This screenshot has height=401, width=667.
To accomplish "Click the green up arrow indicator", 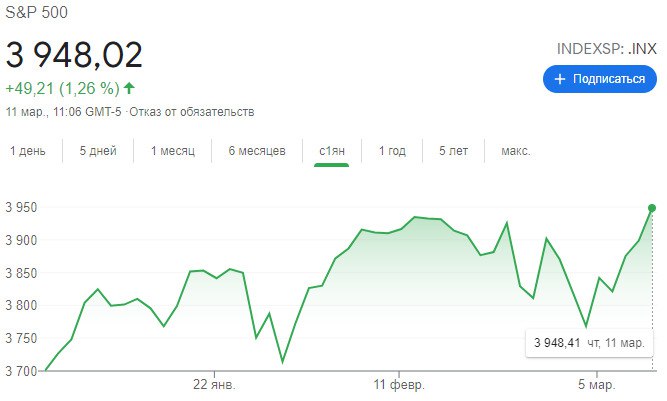I will (x=129, y=88).
